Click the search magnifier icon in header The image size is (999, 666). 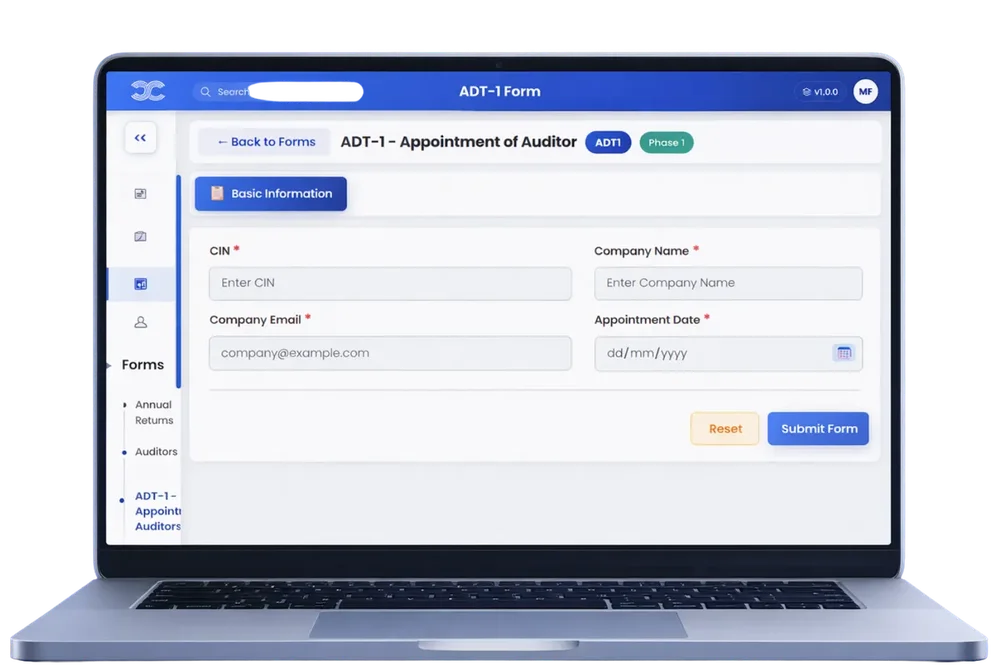tap(205, 92)
